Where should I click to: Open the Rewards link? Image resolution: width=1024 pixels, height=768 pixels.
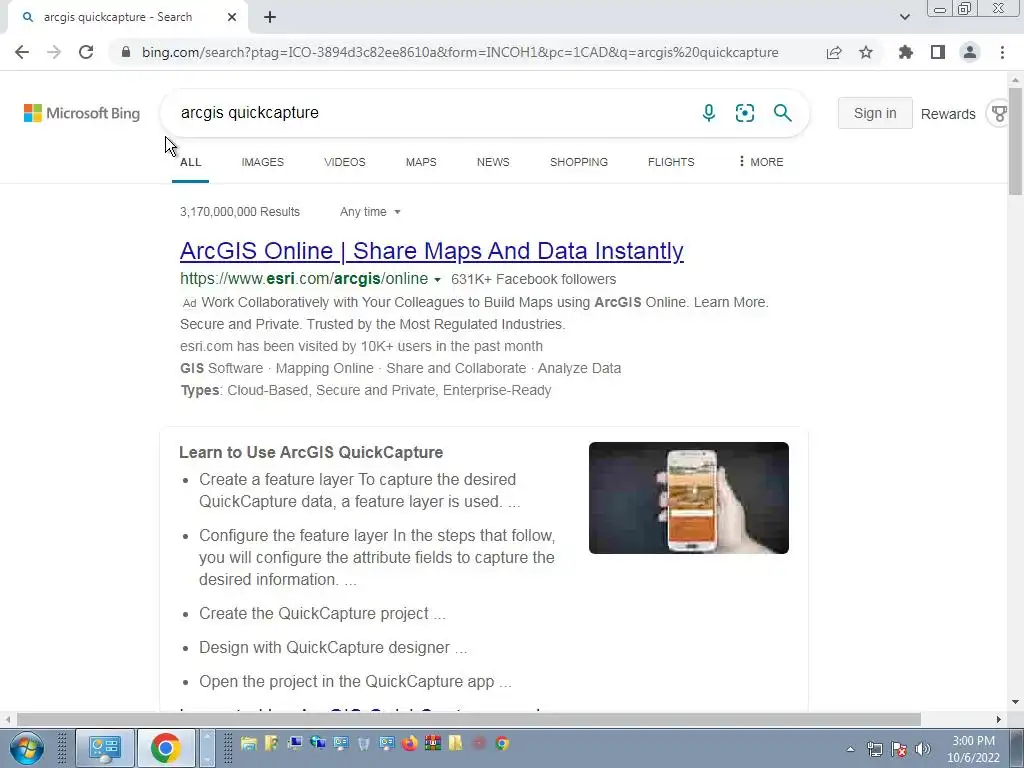pyautogui.click(x=948, y=114)
